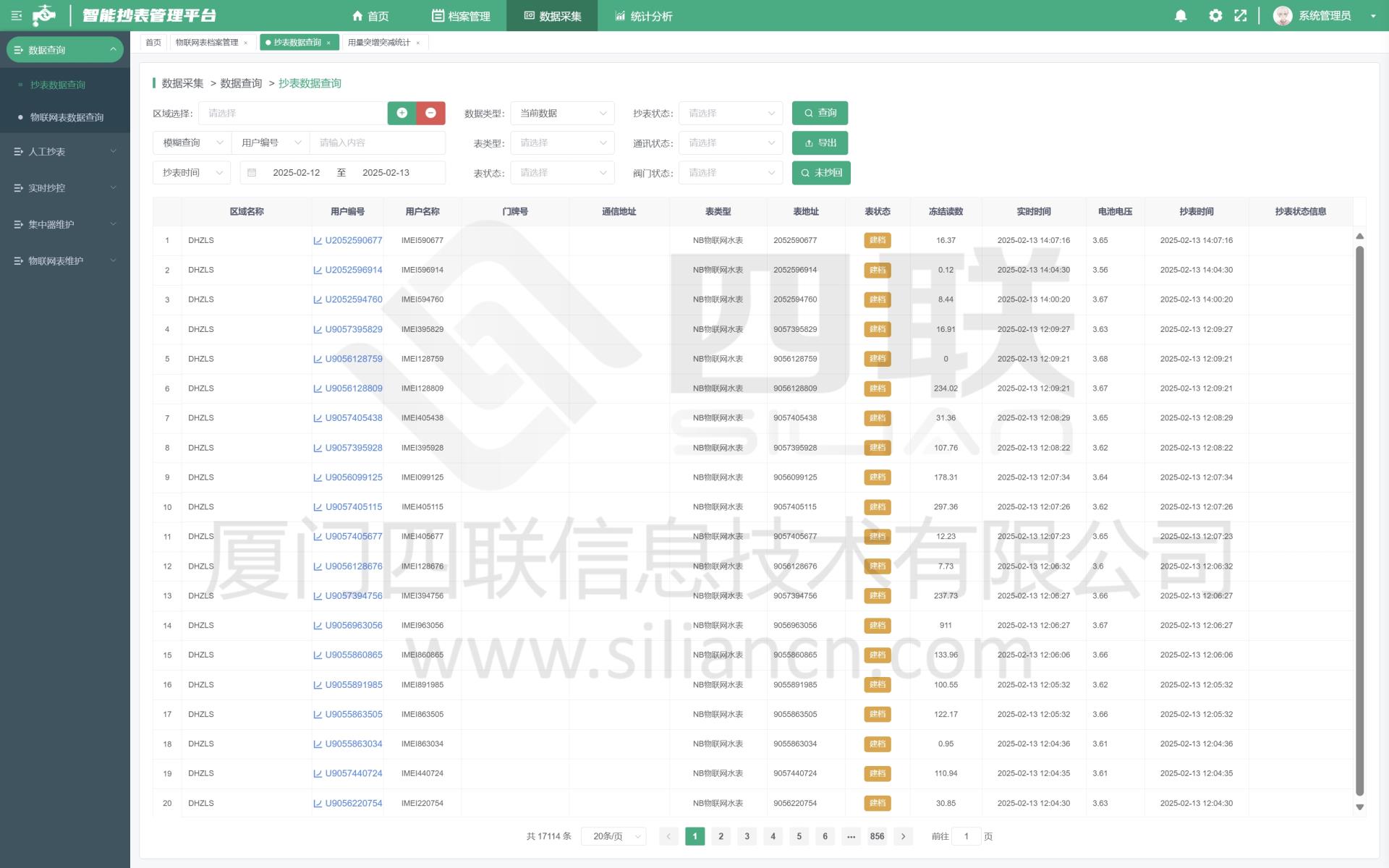This screenshot has height=868, width=1389.
Task: Click the table vertical scrollbar
Action: tap(1359, 521)
